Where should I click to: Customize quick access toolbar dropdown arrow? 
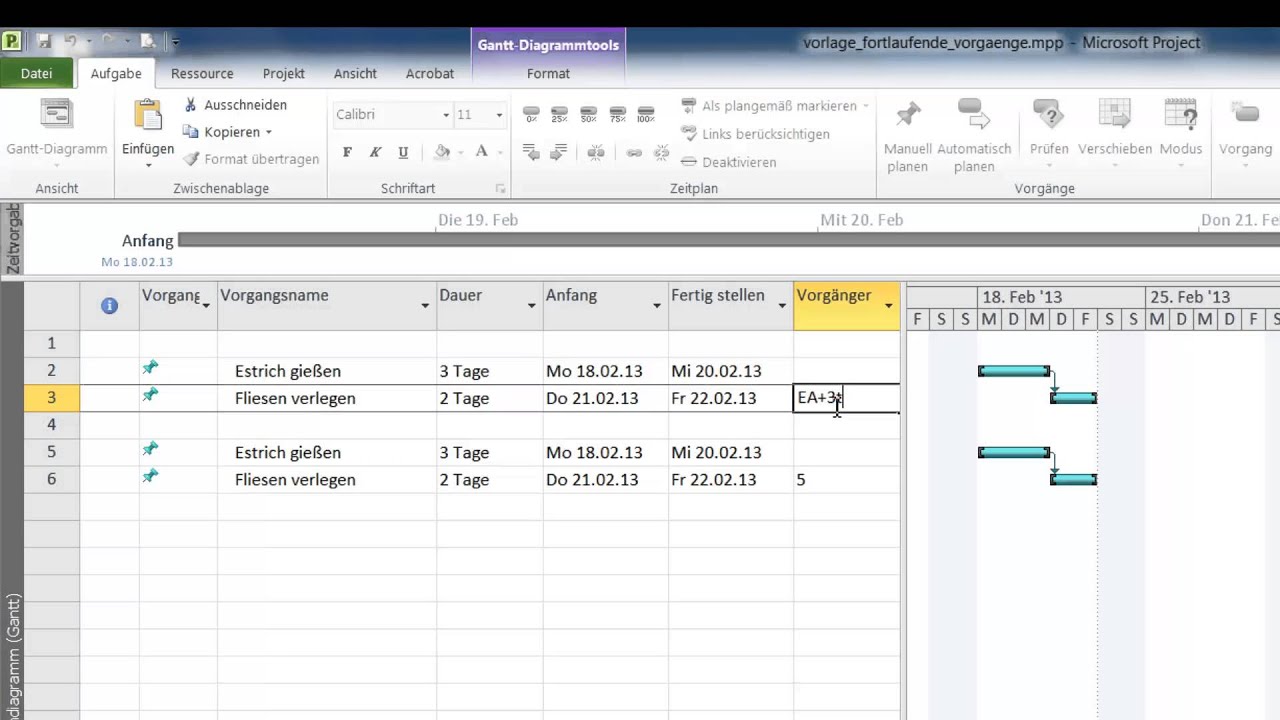coord(175,42)
